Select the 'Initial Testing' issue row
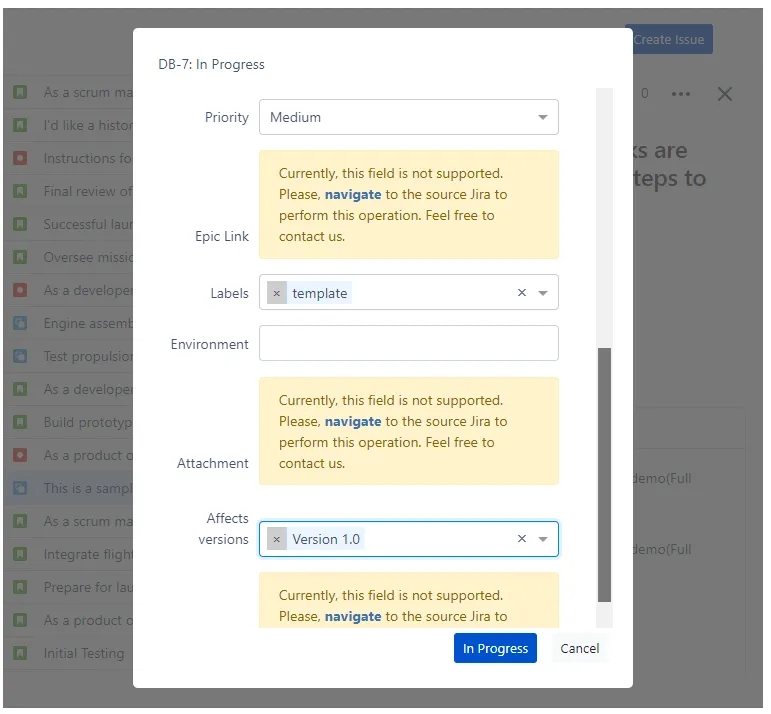The height and width of the screenshot is (714, 771). 69,653
